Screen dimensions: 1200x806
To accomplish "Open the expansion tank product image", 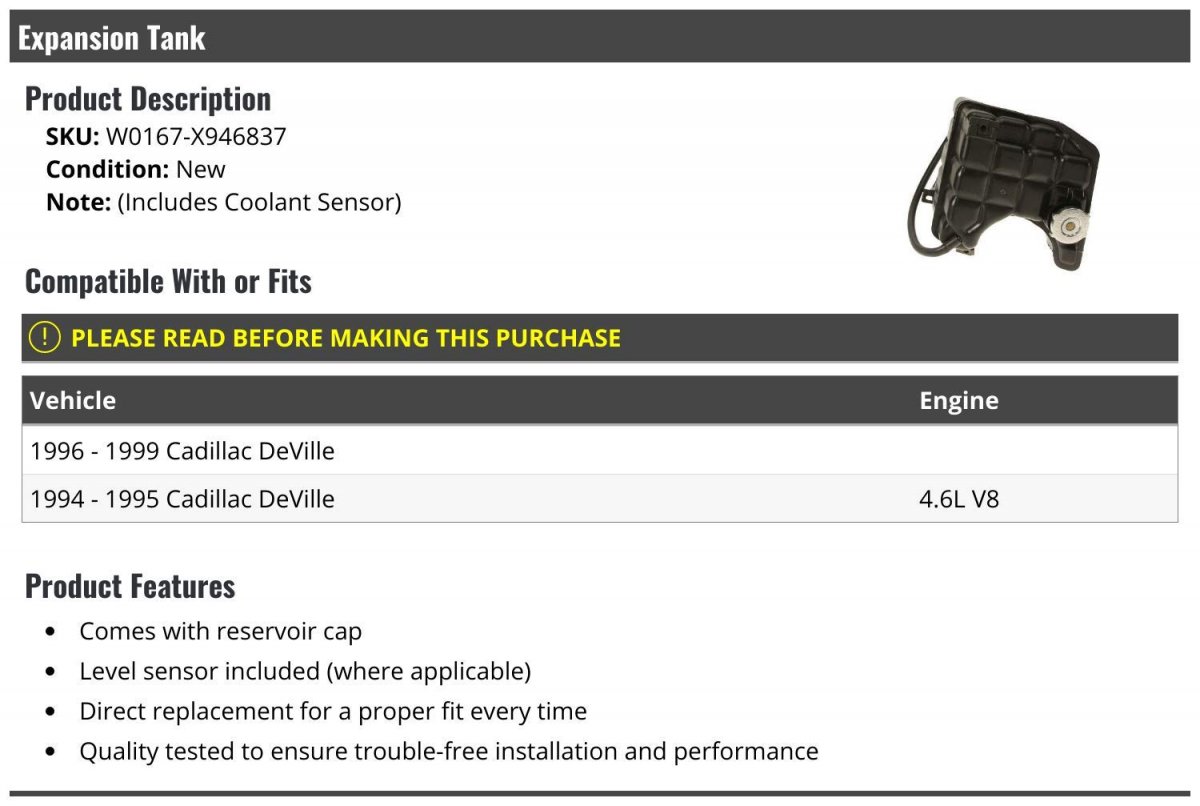I will coord(1003,187).
